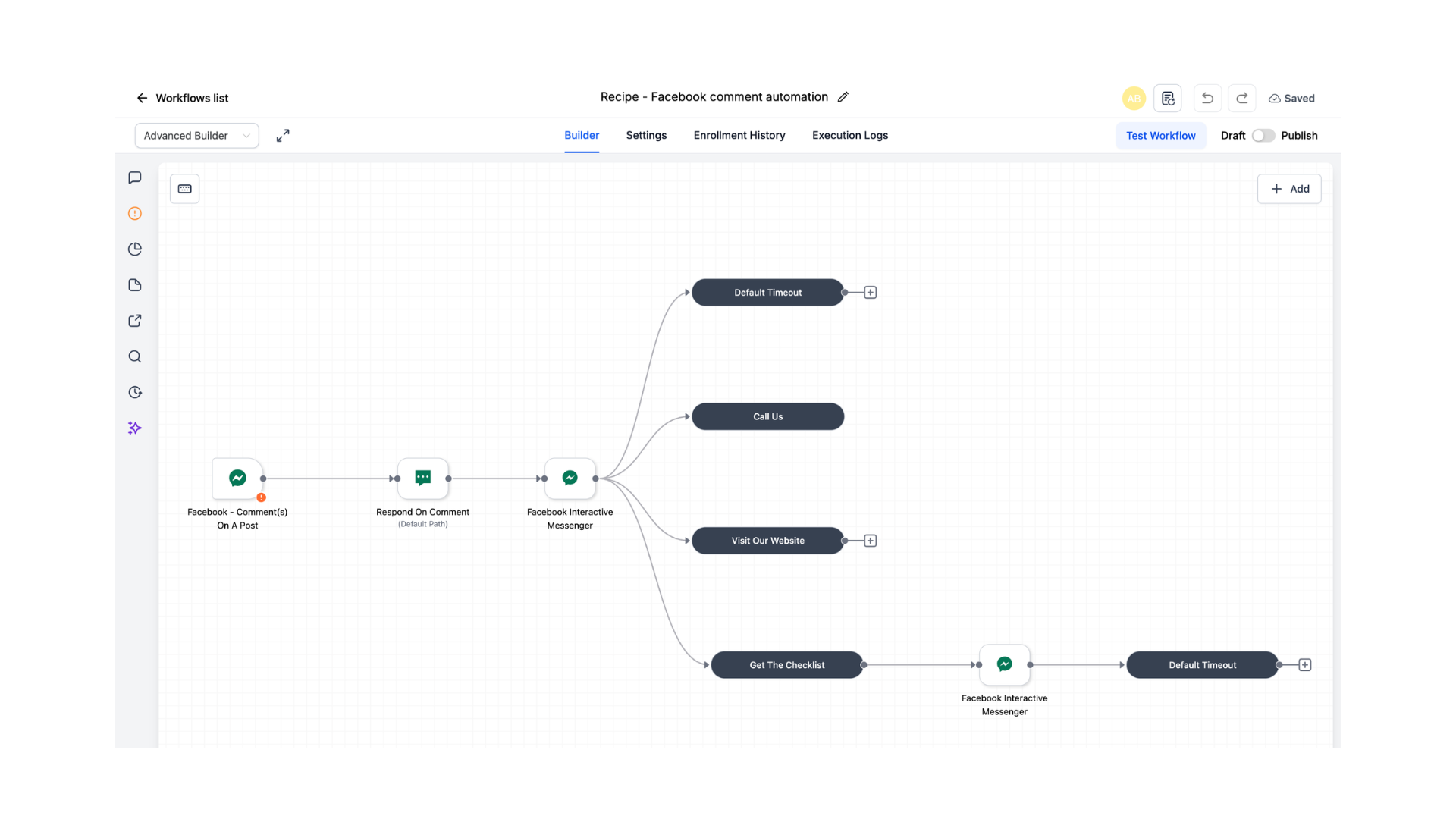
Task: Open the magnifier search icon in sidebar
Action: point(135,356)
